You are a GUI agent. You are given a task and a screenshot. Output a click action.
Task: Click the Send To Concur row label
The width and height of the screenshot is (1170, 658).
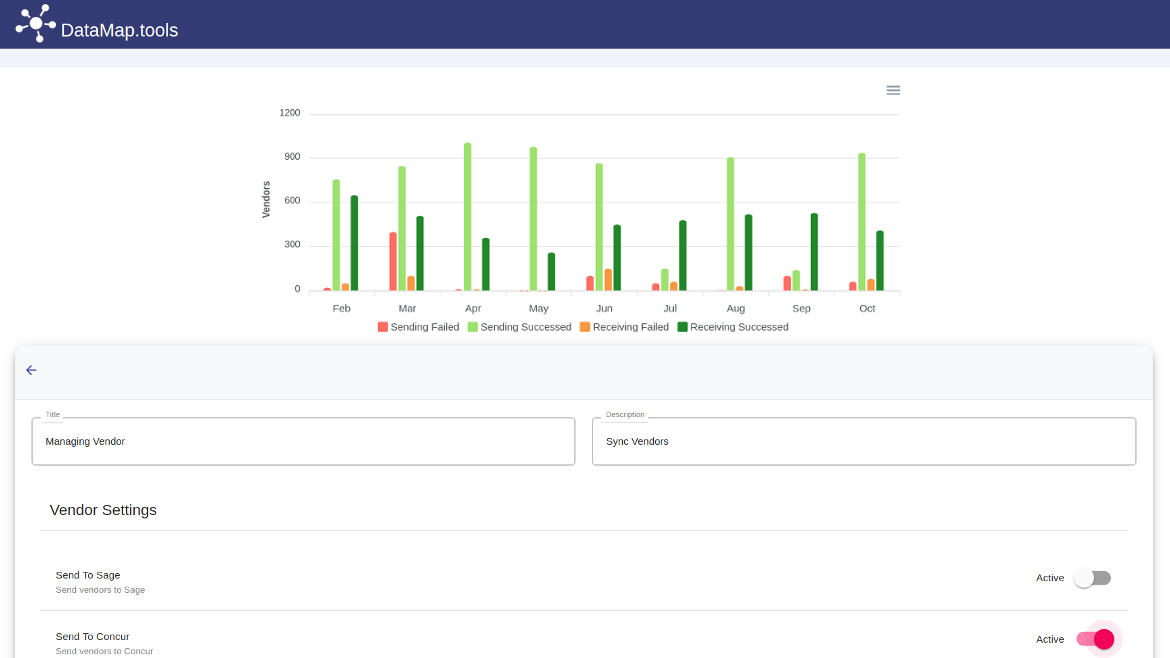[92, 636]
